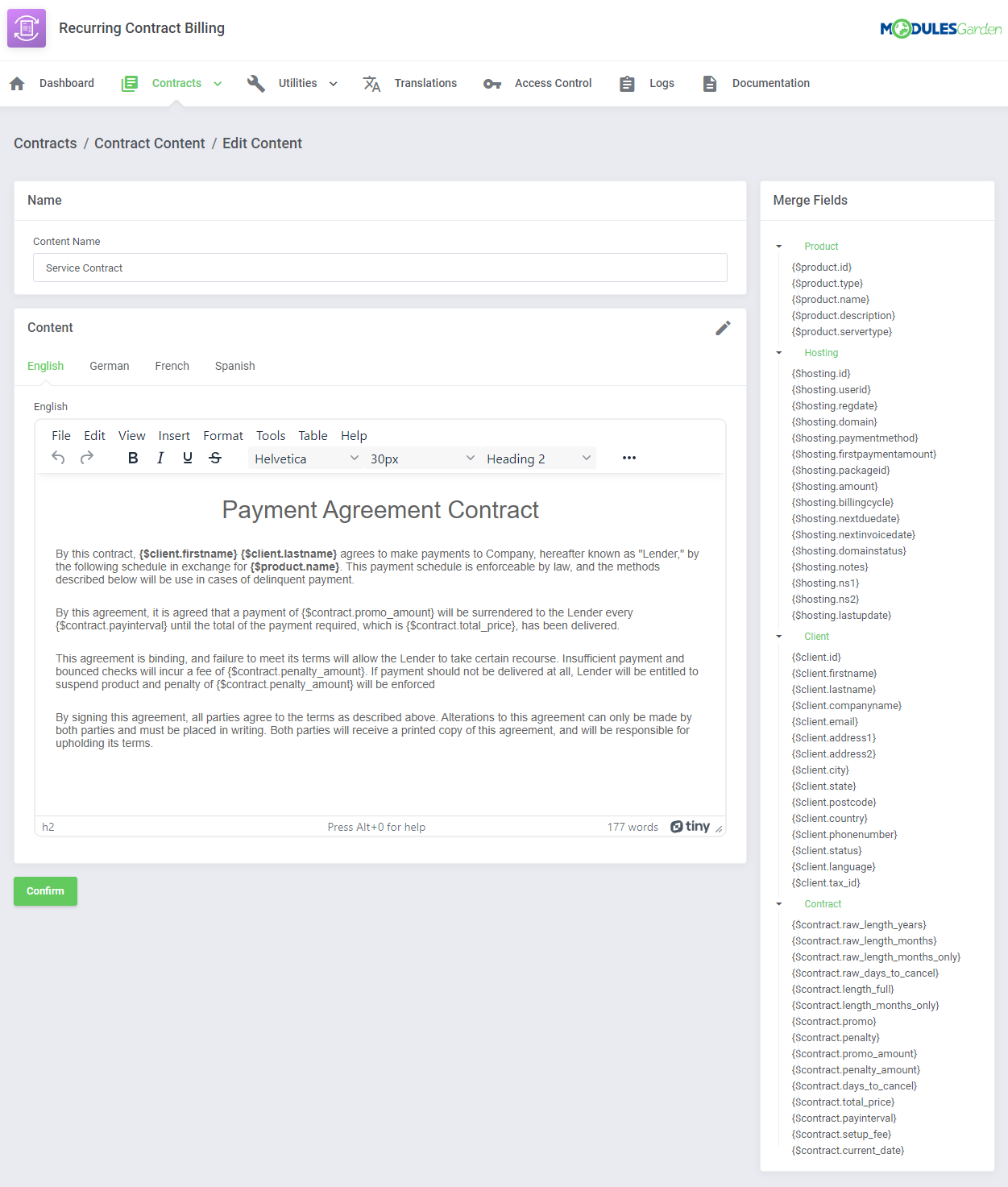Click the Confirm button

point(45,891)
